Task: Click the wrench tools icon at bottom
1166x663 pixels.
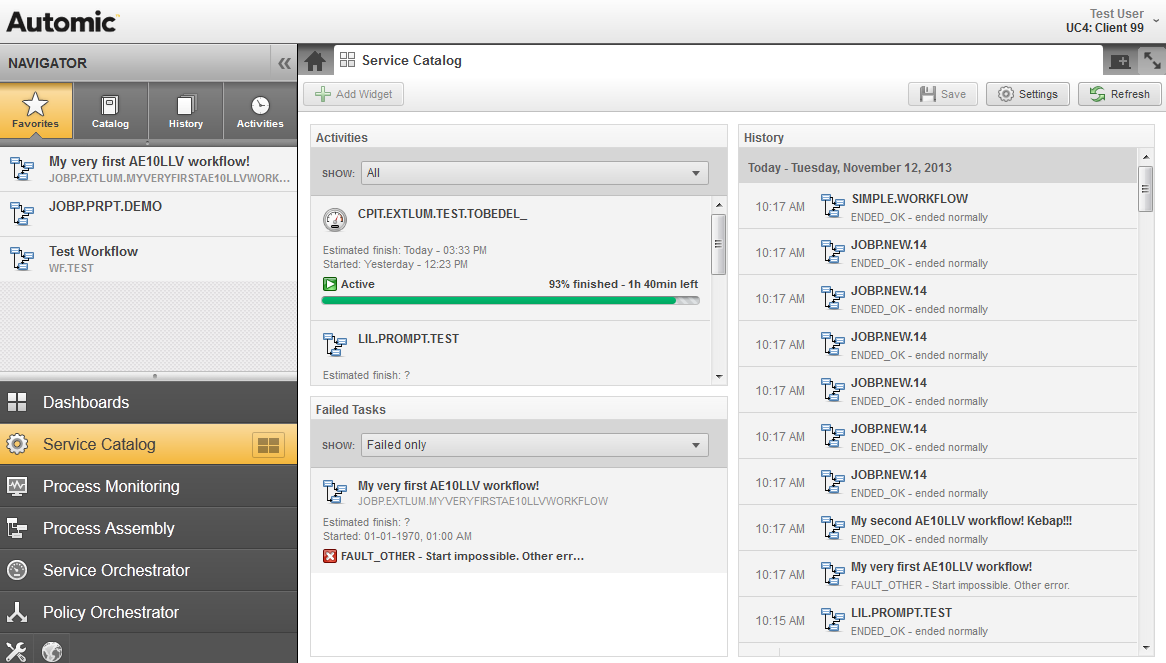Action: (16, 651)
